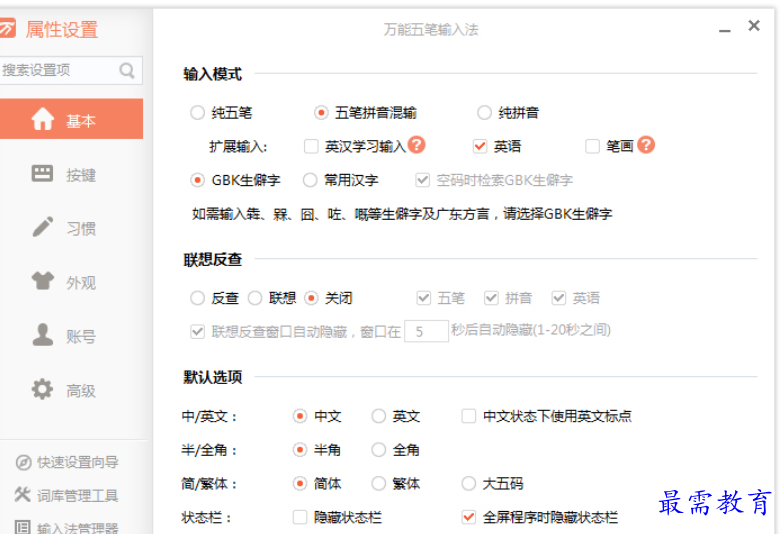Screen dimensions: 780x534
Task: Click the icon beside 输入法管理器
Action: [23, 527]
